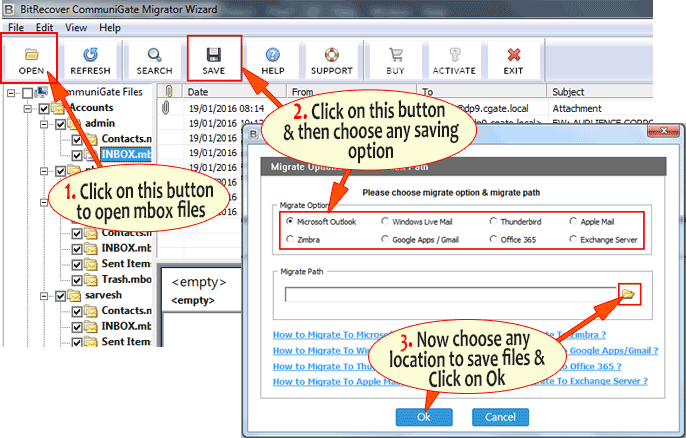
Task: Sort emails by the Subject column header
Action: pos(599,91)
